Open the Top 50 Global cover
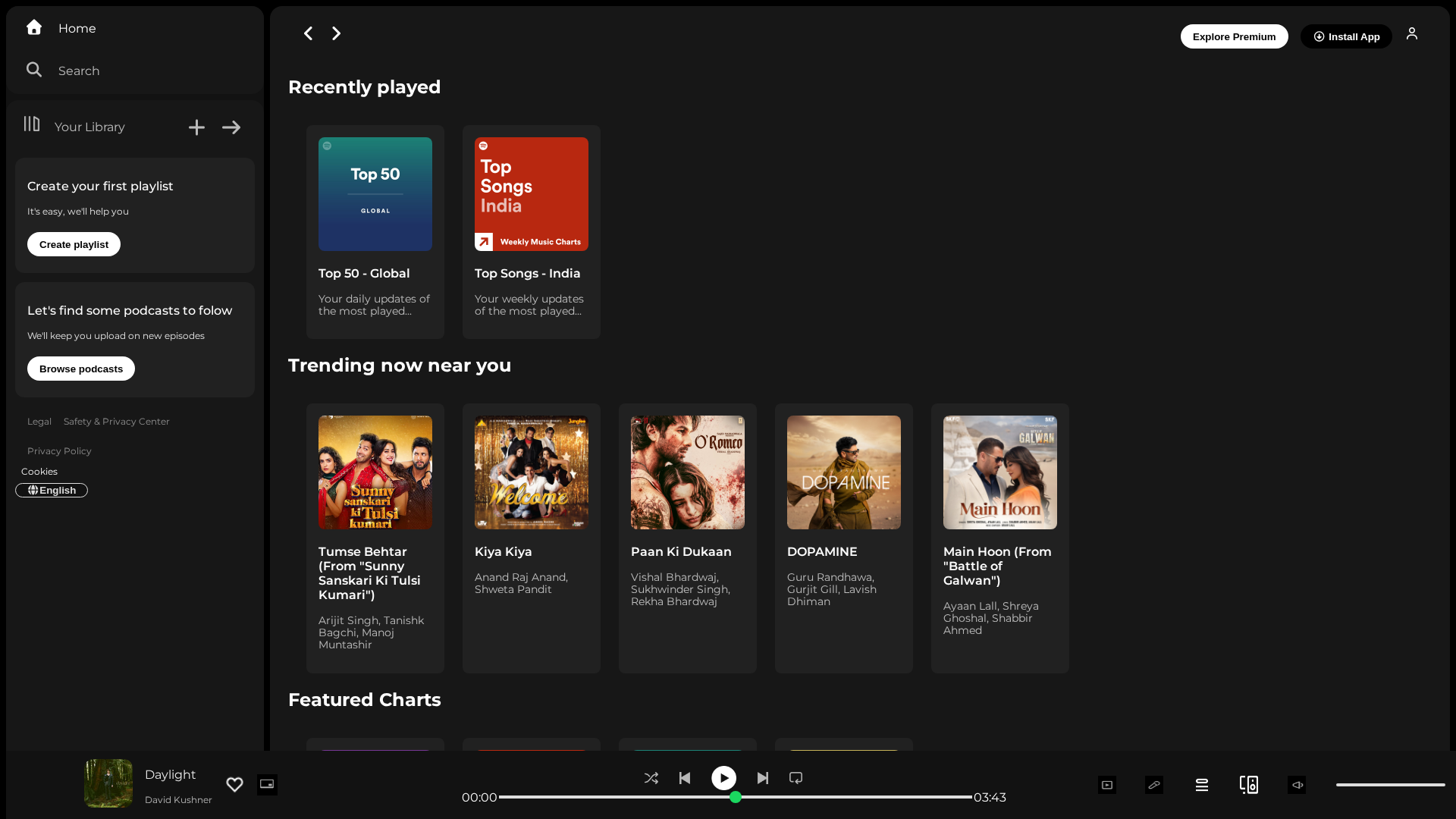This screenshot has height=819, width=1456. (375, 194)
